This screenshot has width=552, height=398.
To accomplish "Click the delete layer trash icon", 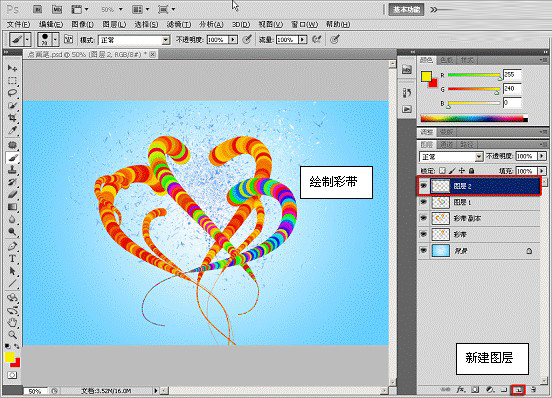I will click(x=533, y=390).
